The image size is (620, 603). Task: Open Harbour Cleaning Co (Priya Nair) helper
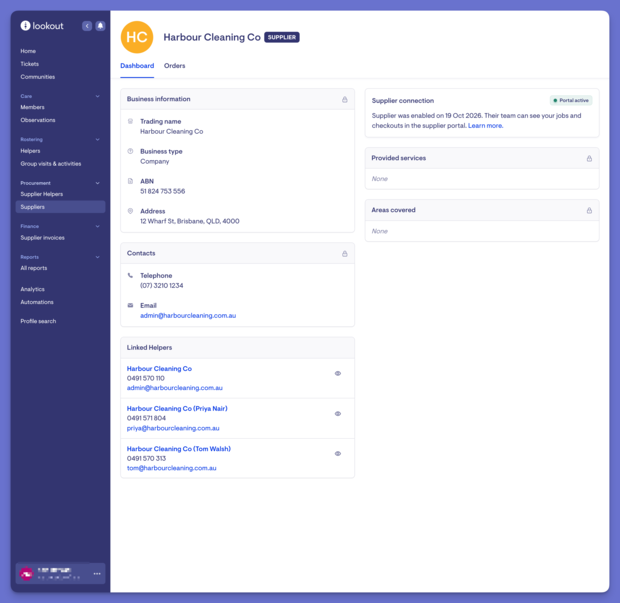[x=177, y=408]
